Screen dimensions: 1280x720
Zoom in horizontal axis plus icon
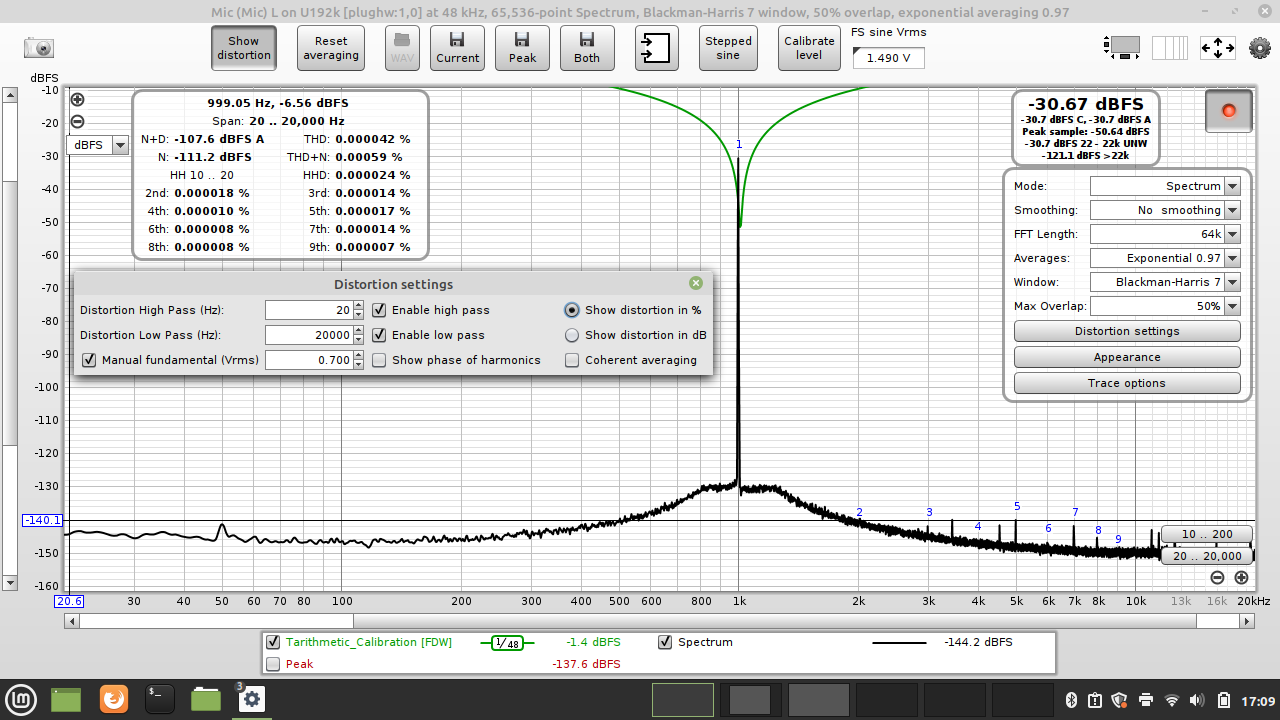tap(1241, 577)
